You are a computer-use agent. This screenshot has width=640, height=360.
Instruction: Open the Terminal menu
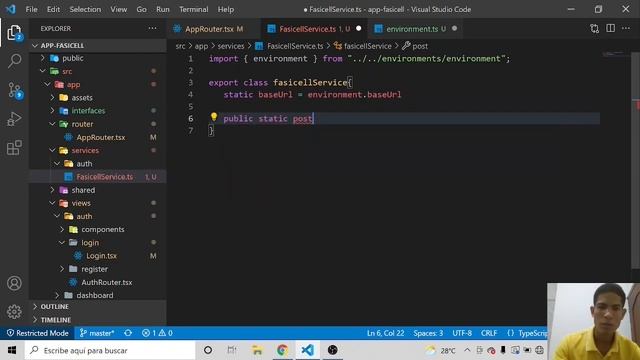(x=193, y=9)
